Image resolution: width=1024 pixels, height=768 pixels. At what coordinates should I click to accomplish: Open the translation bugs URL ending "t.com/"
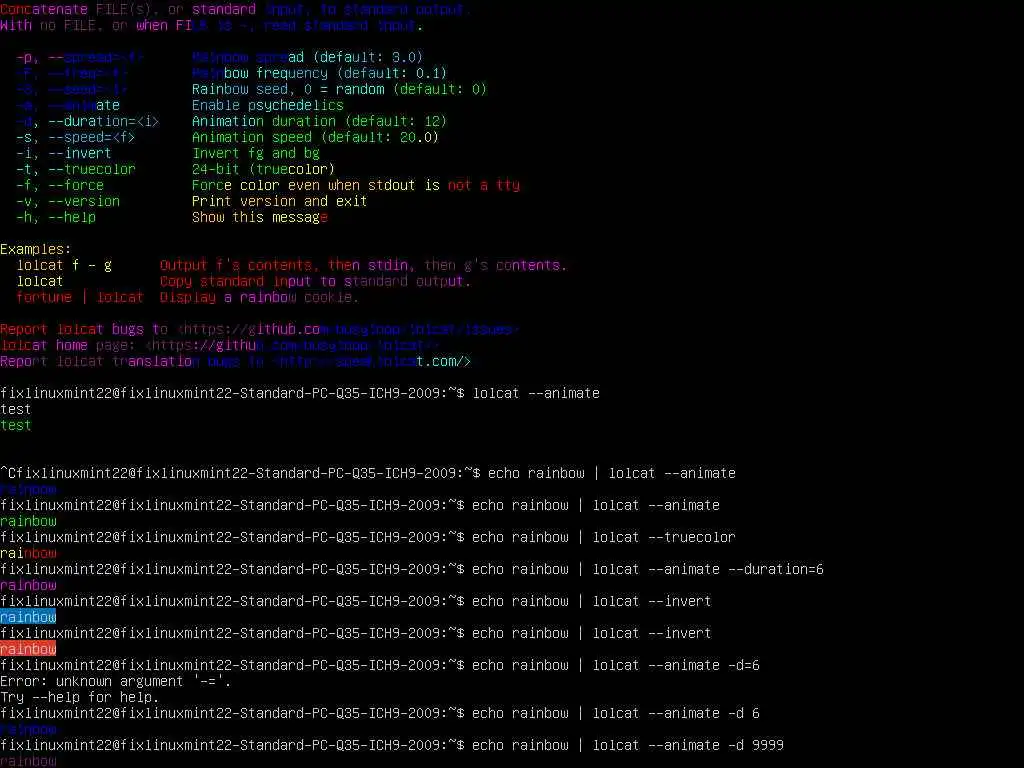(371, 361)
